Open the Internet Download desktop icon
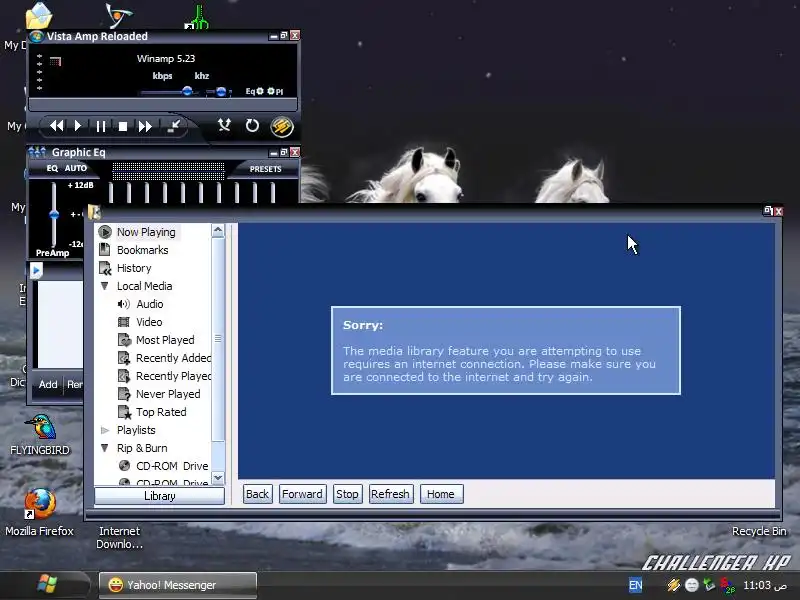 click(119, 537)
